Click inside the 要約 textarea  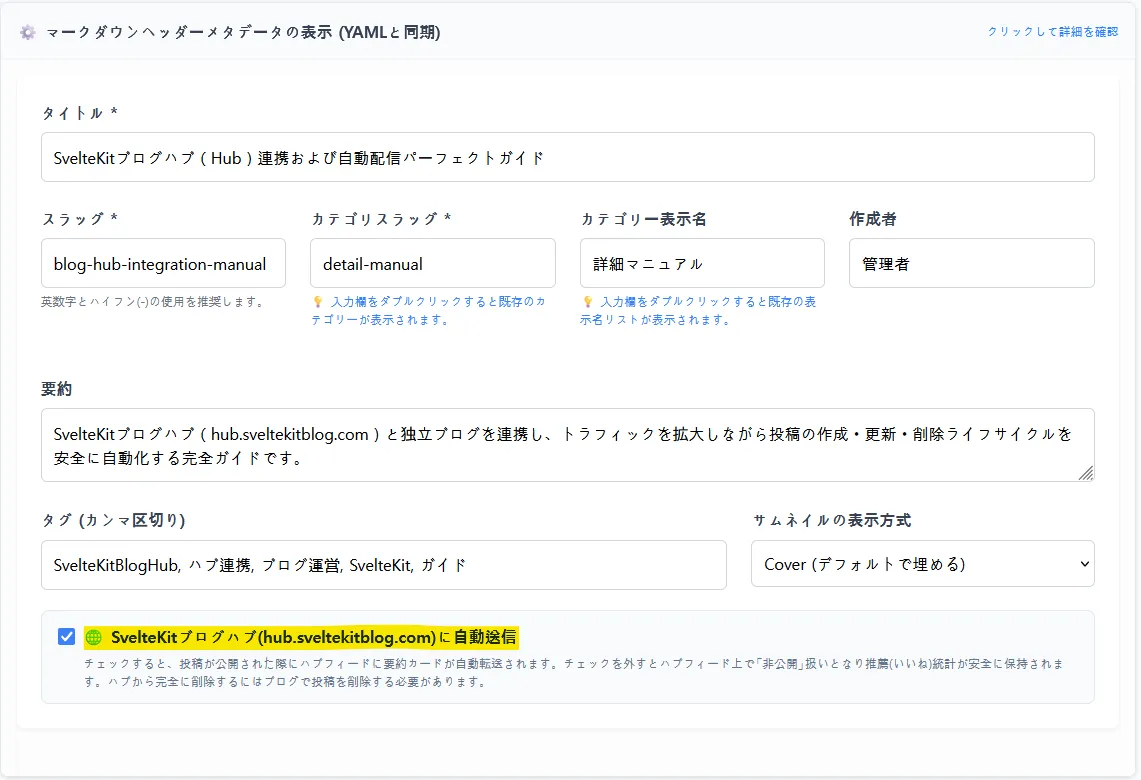pos(568,445)
